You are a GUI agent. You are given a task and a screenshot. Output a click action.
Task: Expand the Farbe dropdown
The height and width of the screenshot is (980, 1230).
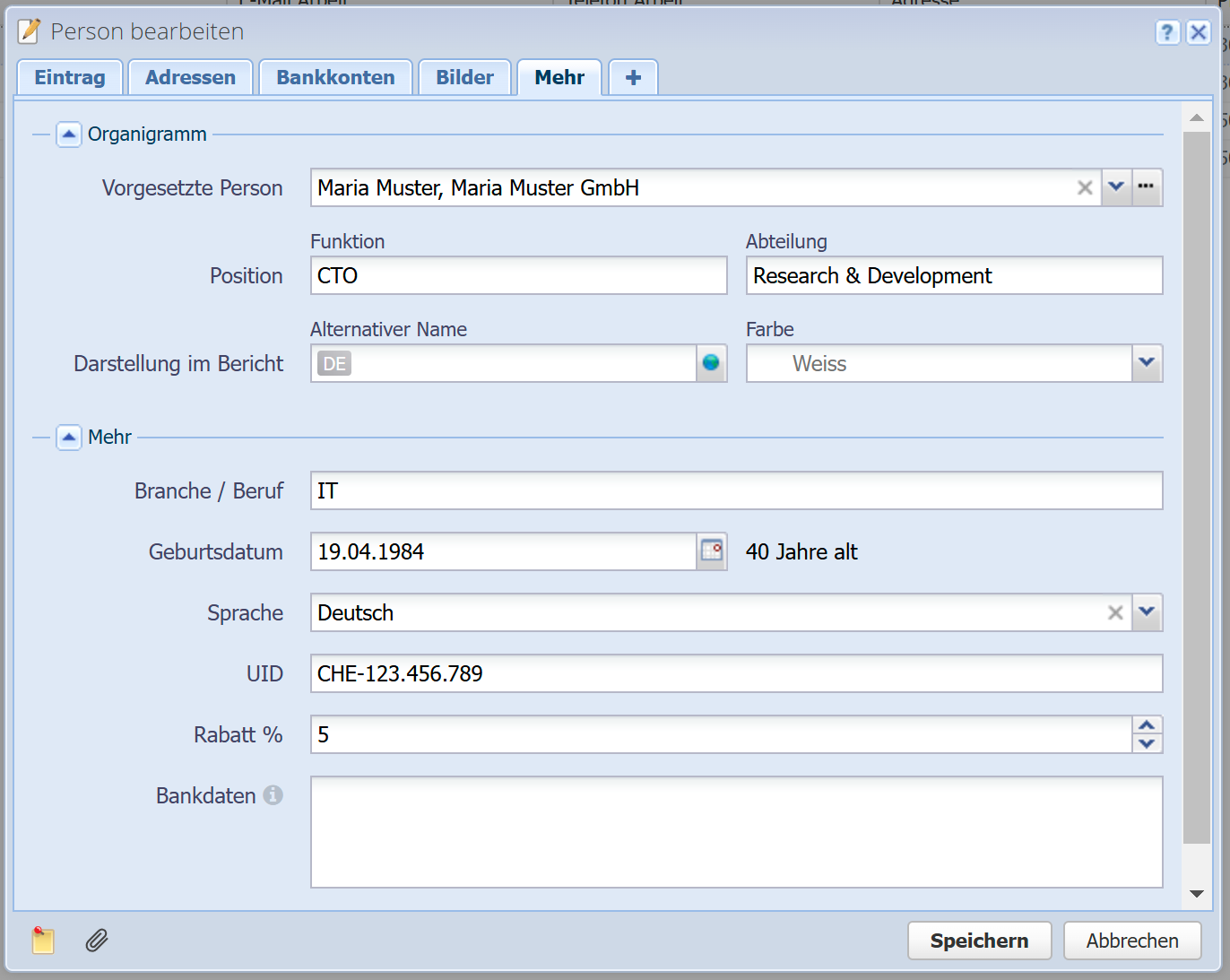(x=1147, y=363)
